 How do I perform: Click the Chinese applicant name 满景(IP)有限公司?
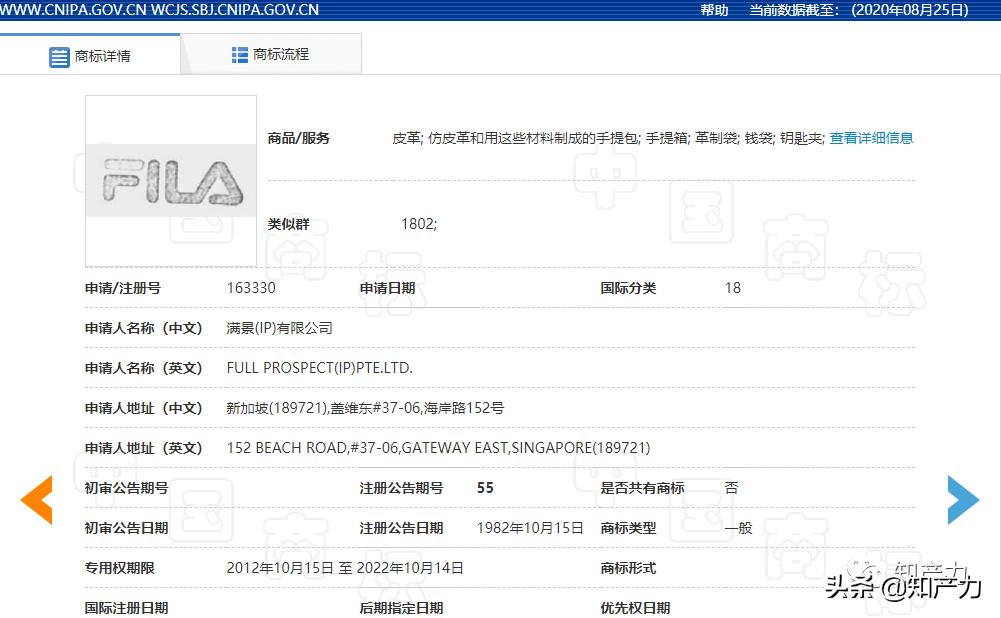(x=280, y=328)
